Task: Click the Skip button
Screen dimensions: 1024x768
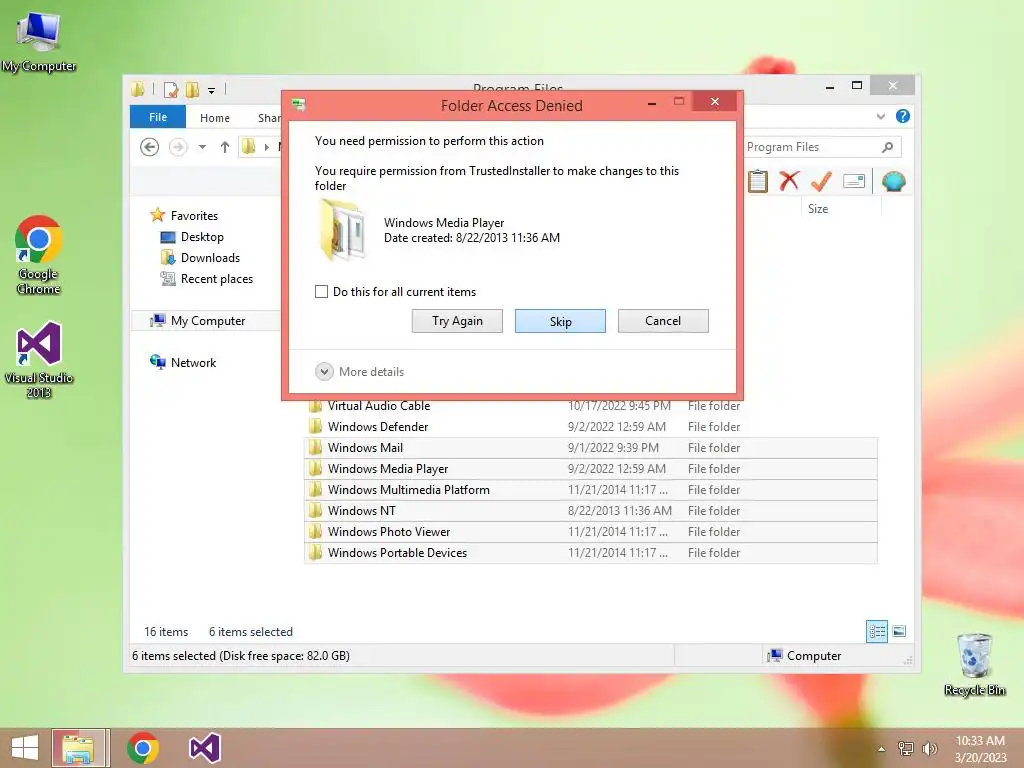Action: click(560, 321)
